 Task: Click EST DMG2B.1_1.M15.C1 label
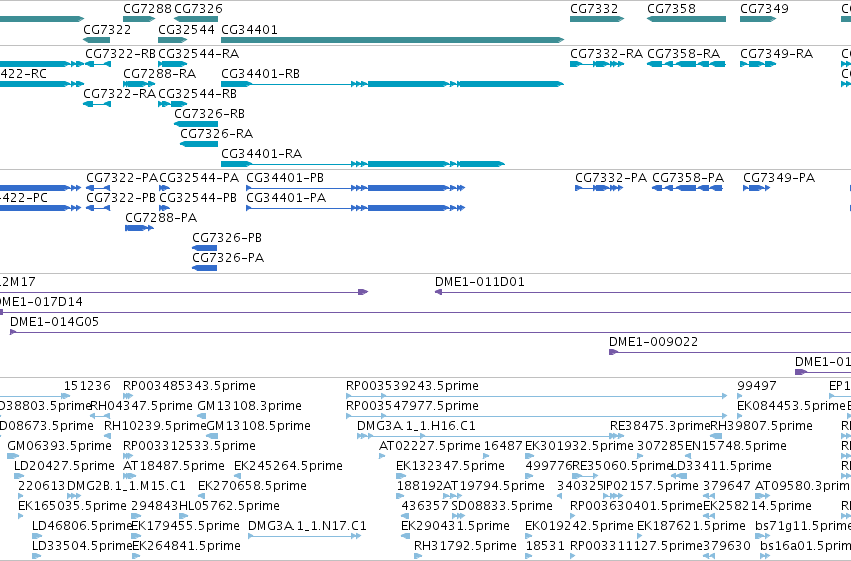pos(126,486)
